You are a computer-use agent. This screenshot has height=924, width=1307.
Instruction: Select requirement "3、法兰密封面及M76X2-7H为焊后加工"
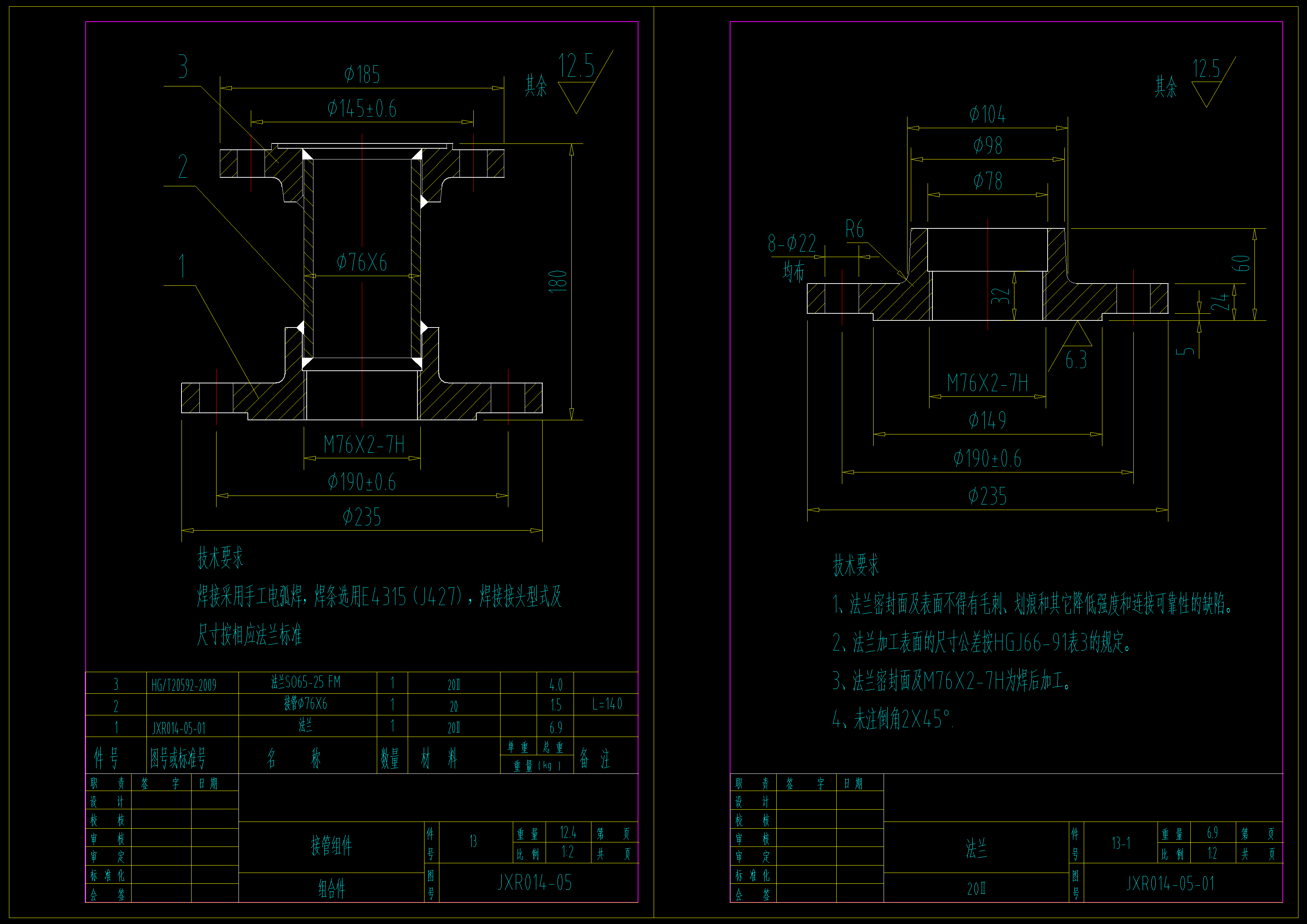pos(952,680)
